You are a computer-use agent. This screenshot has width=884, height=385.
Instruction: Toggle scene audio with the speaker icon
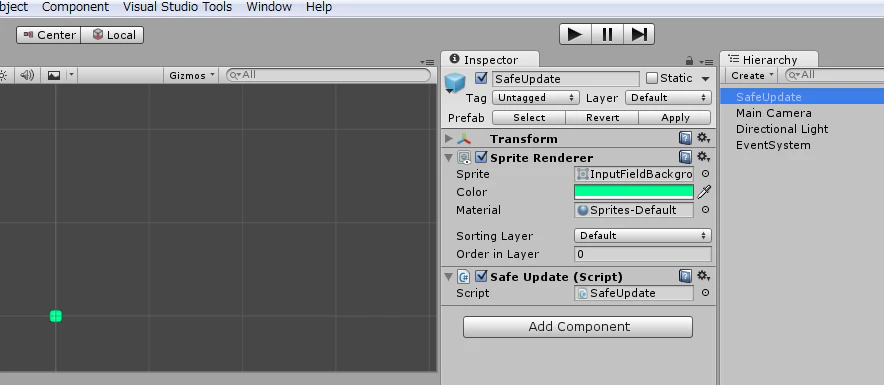point(27,75)
